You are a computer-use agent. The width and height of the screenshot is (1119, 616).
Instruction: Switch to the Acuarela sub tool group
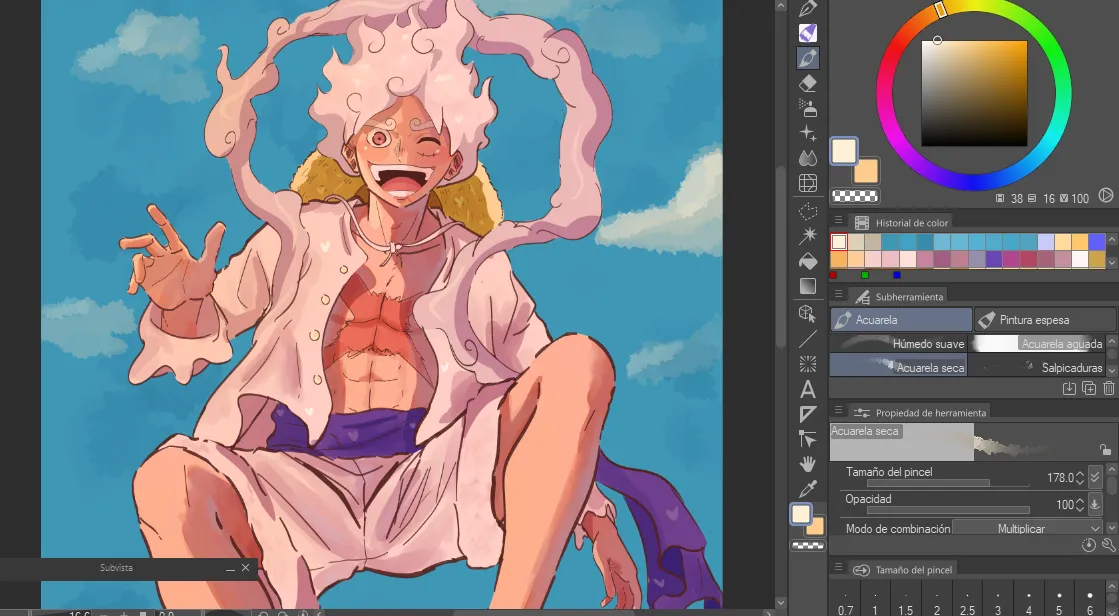click(901, 320)
